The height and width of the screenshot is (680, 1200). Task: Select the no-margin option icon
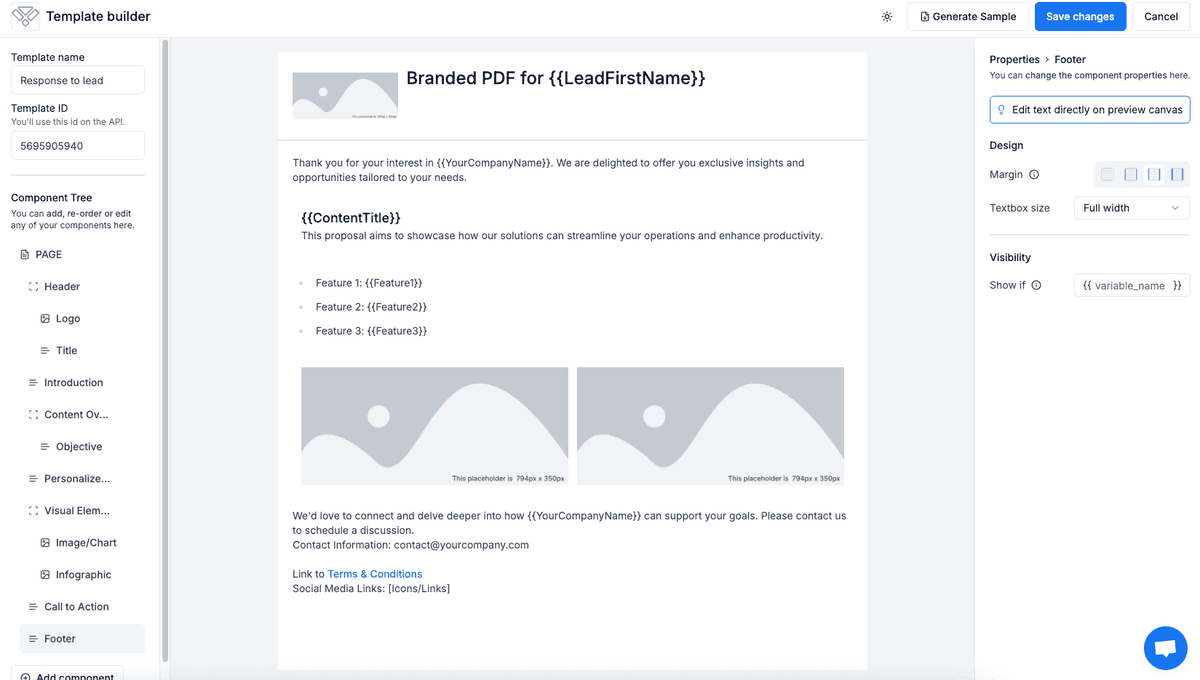pyautogui.click(x=1107, y=175)
